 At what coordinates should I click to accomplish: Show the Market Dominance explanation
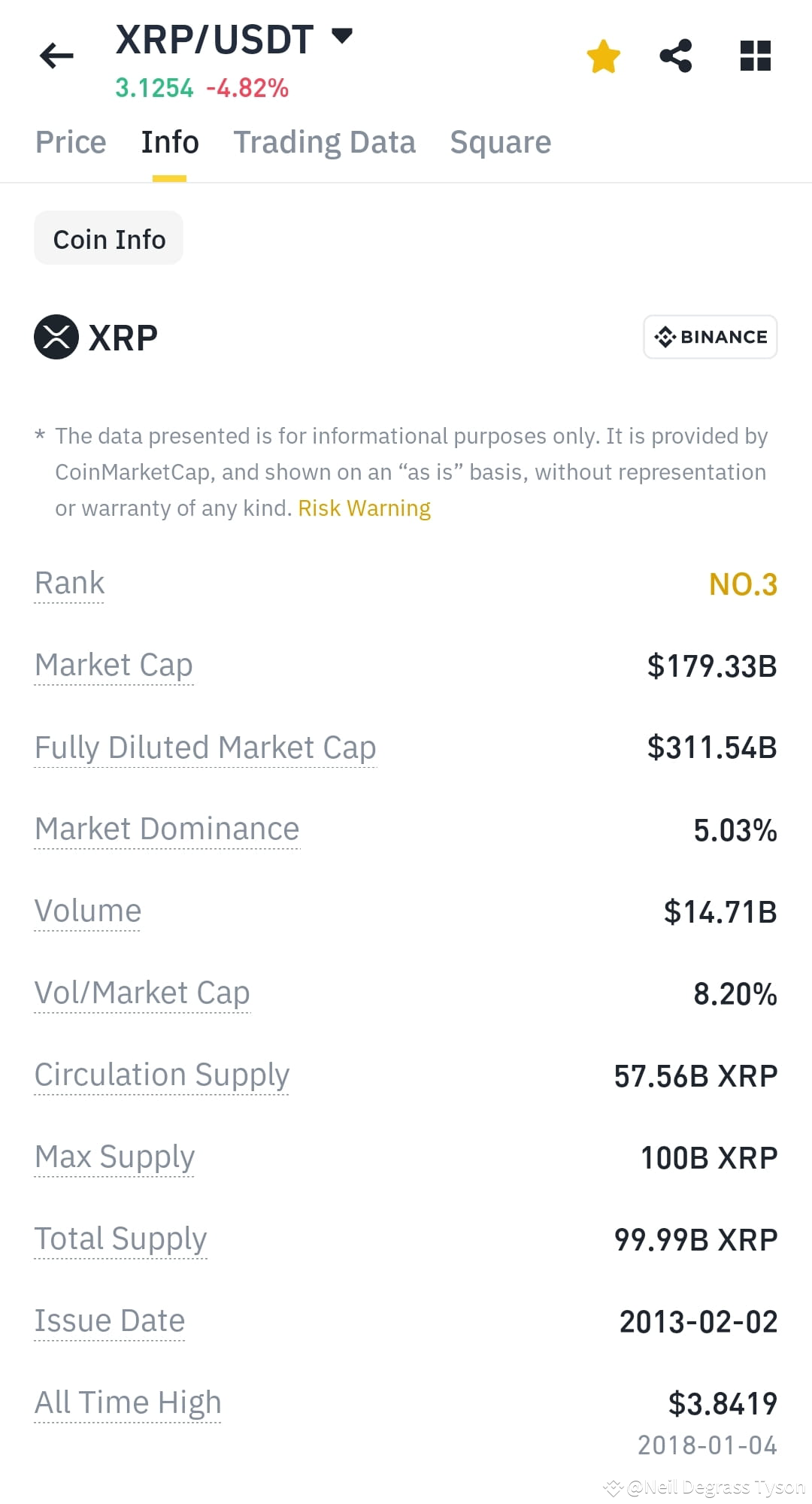click(x=167, y=829)
